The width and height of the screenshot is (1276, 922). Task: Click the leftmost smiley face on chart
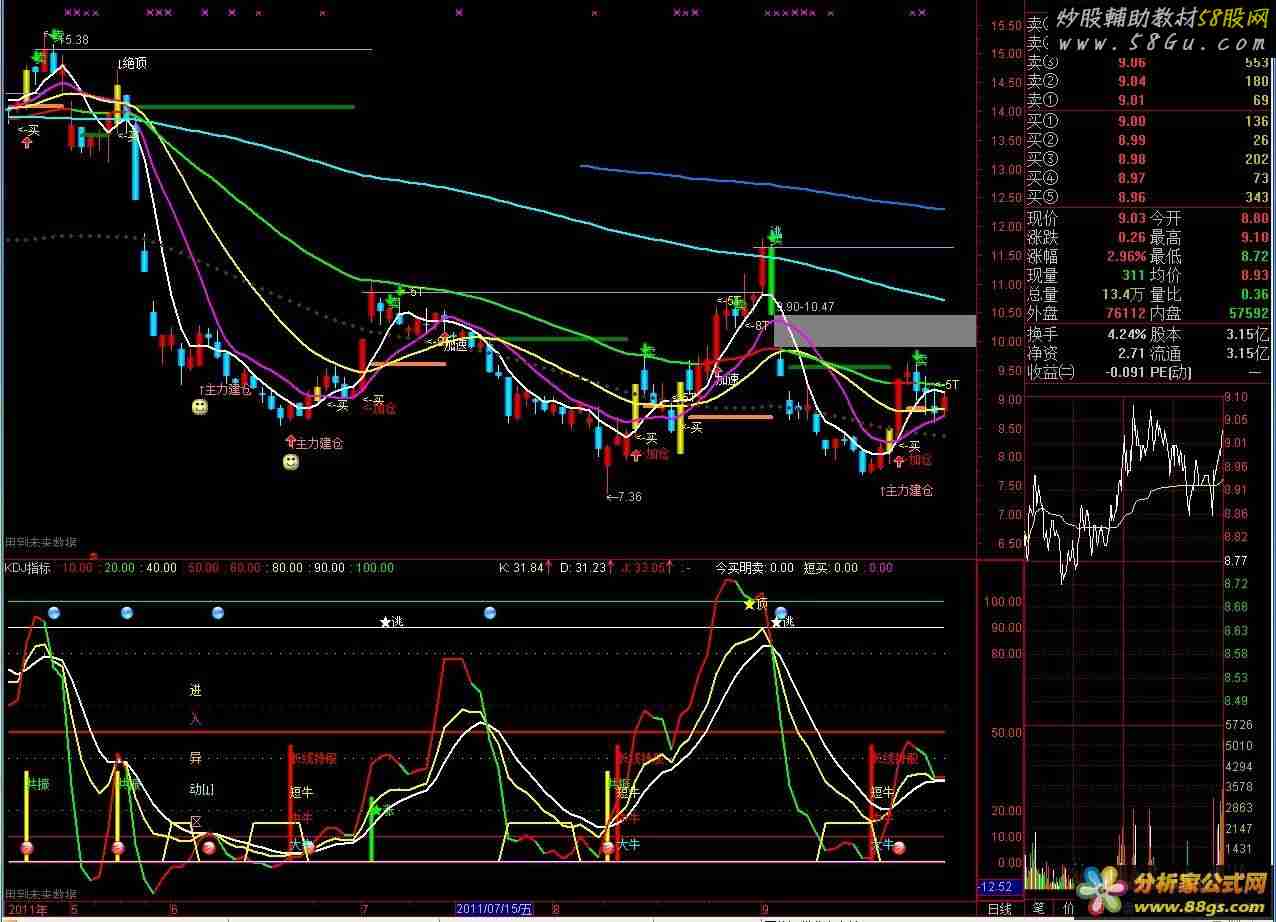tap(200, 407)
